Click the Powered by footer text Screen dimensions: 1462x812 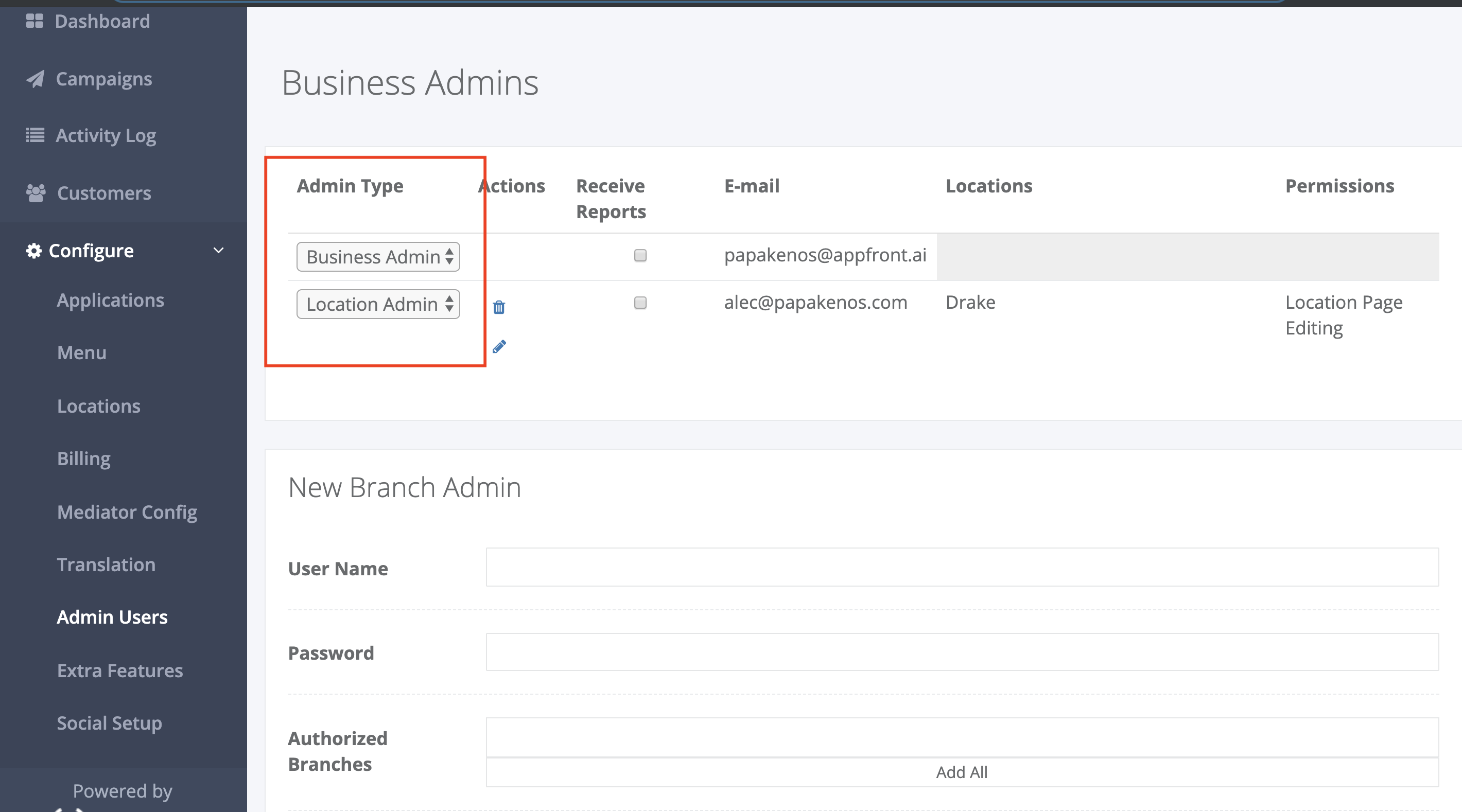(x=123, y=791)
